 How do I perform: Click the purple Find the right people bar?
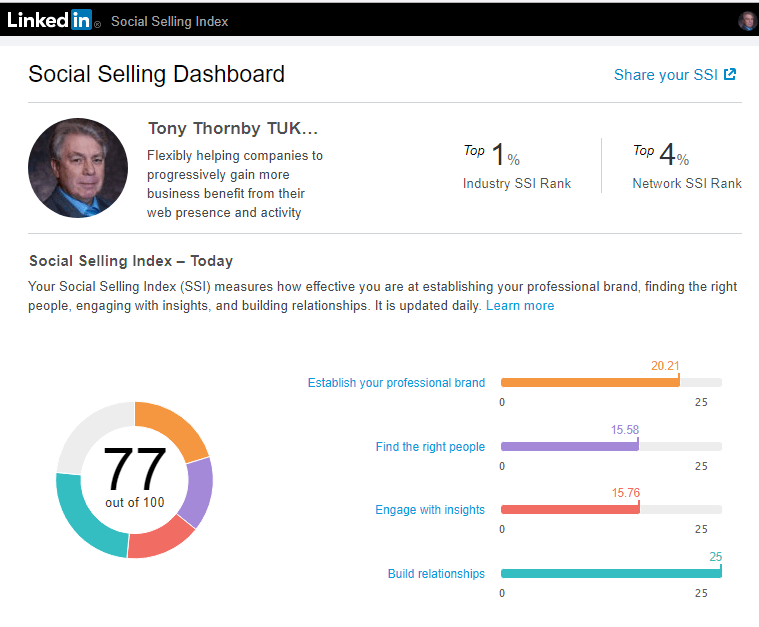(569, 446)
